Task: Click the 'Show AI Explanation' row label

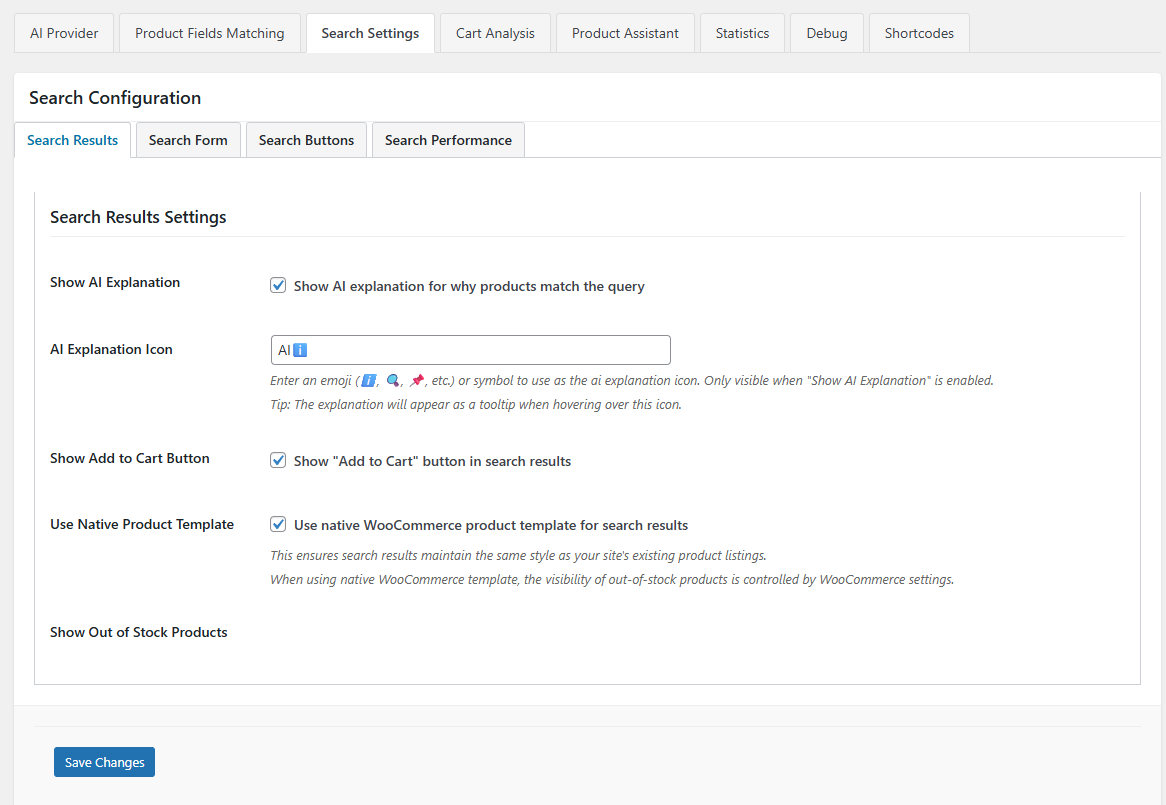Action: (115, 282)
